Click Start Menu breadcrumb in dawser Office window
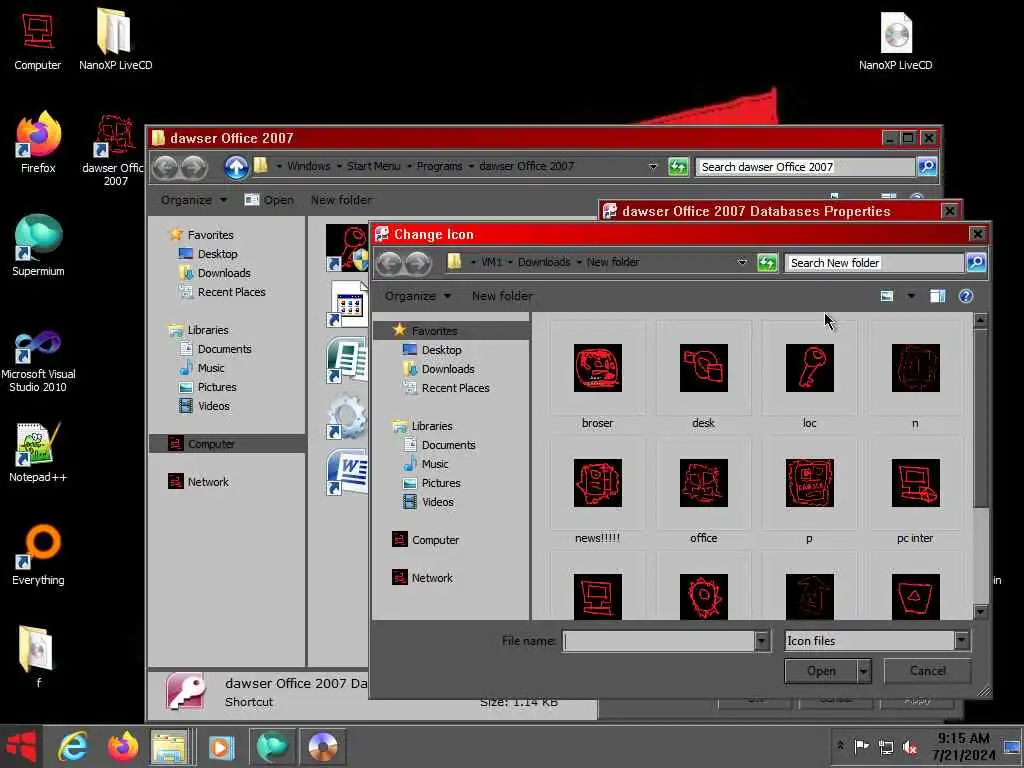This screenshot has width=1024, height=768. coord(374,167)
